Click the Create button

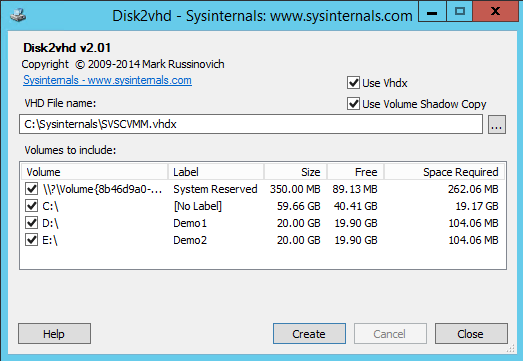309,333
